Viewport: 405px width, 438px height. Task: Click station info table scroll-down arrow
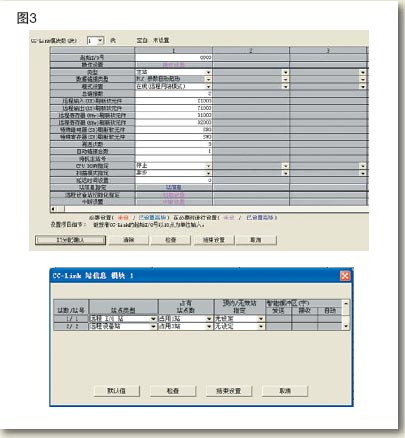[346, 326]
